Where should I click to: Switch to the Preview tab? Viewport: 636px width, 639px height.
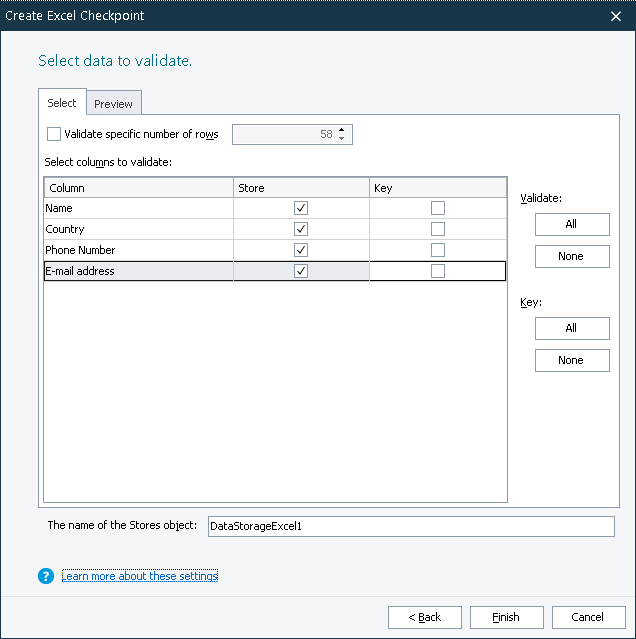113,104
